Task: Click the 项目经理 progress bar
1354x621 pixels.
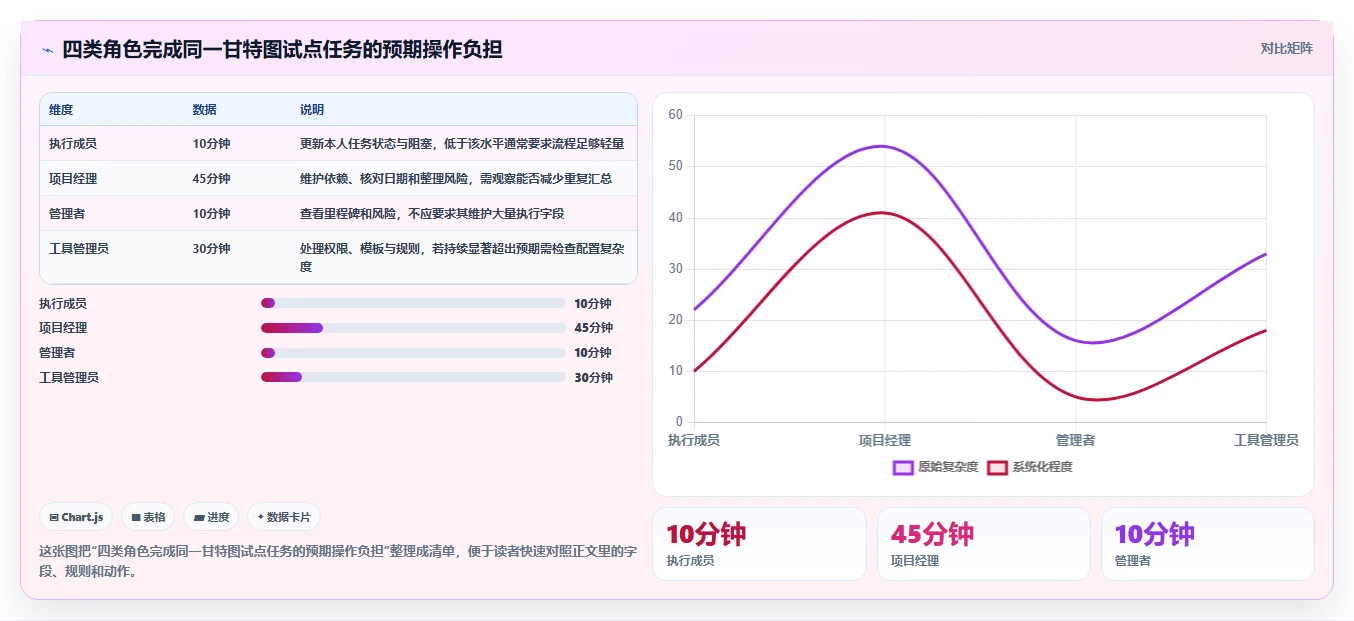Action: [x=413, y=328]
